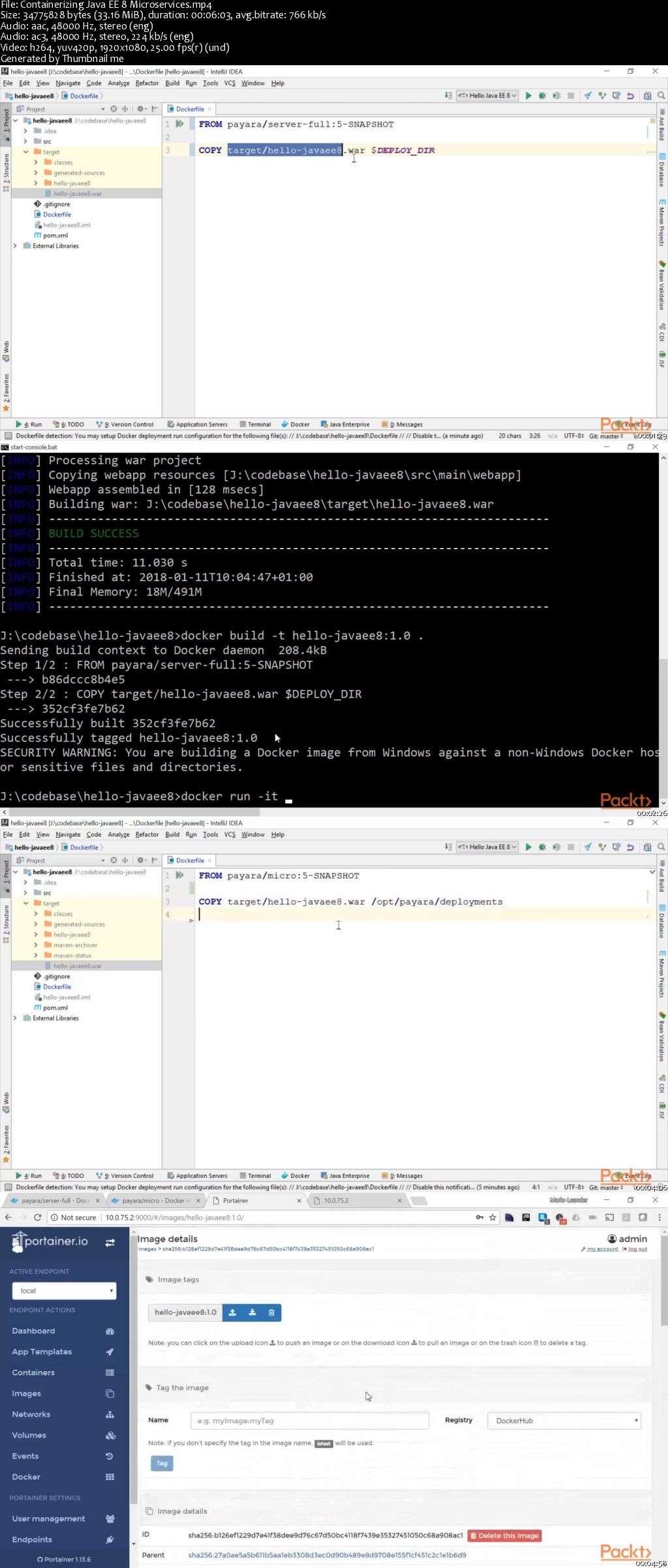Switch to the payara/micro browser tab
The height and width of the screenshot is (1568, 668).
[156, 1200]
